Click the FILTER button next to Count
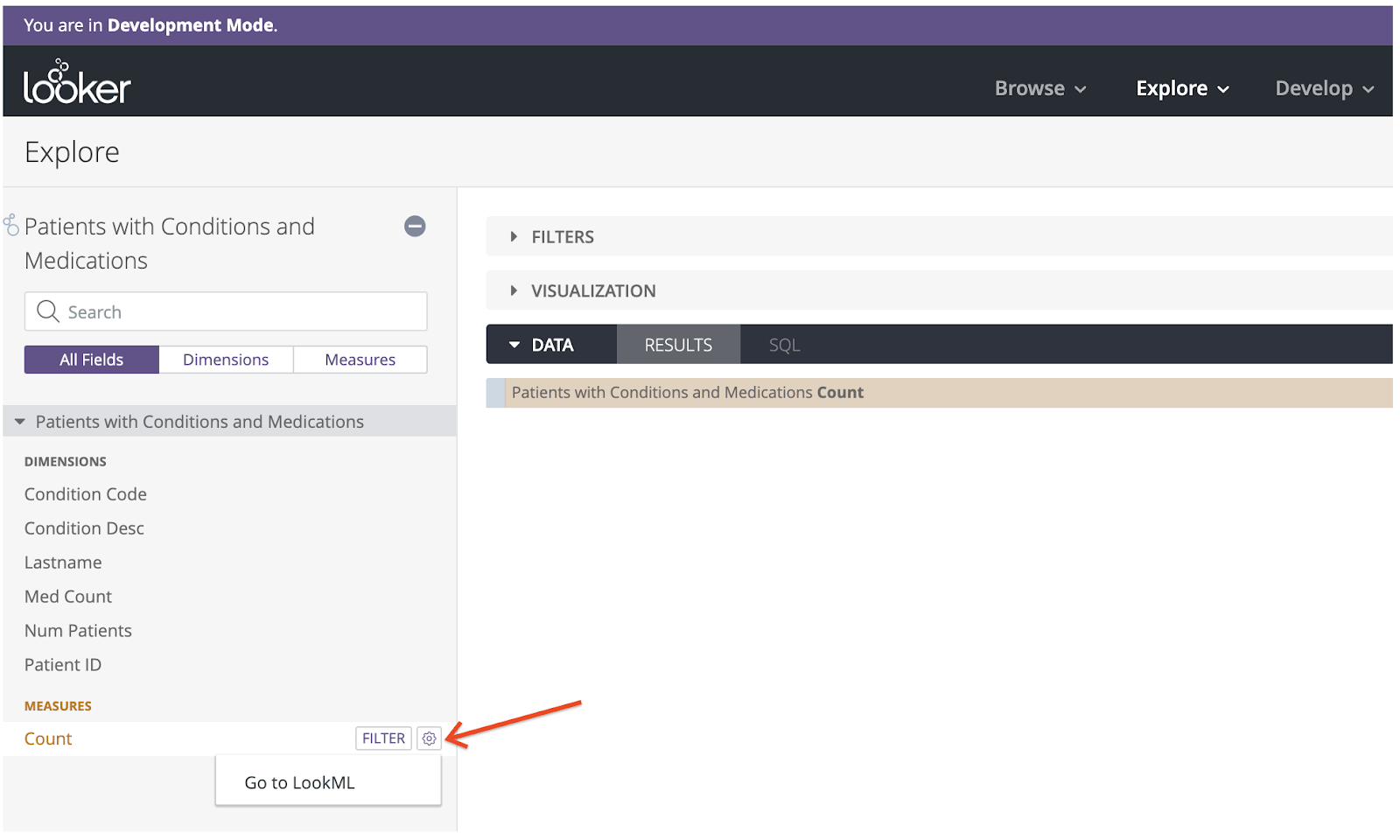Viewport: 1400px width, 840px height. (383, 738)
